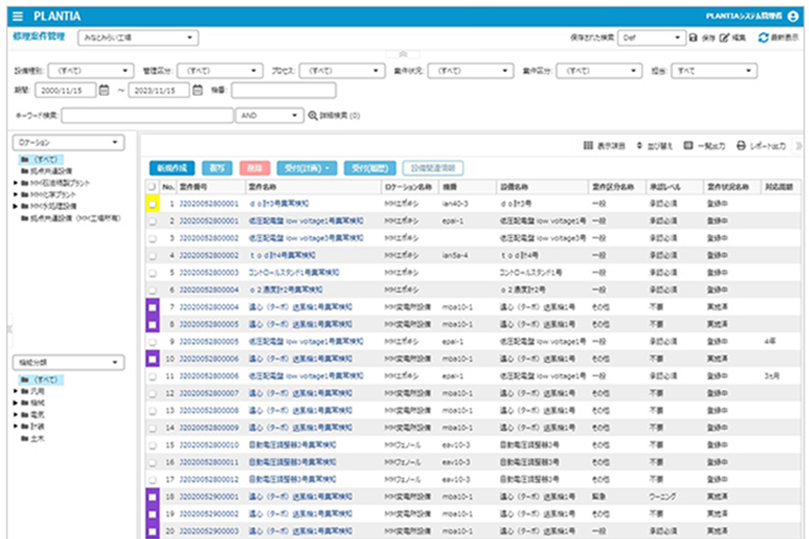Toggle the purple checkbox of row 7
The height and width of the screenshot is (539, 809).
point(152,307)
